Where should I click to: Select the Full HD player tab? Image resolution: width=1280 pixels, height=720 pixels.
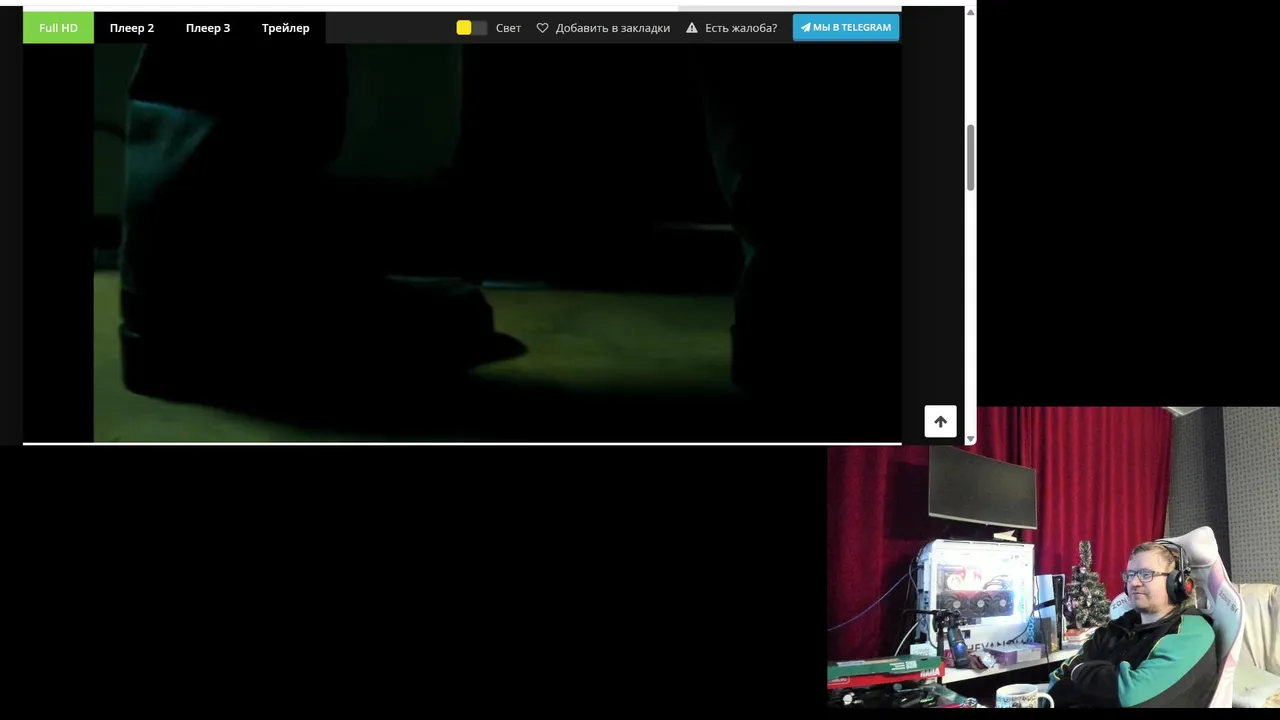tap(58, 28)
